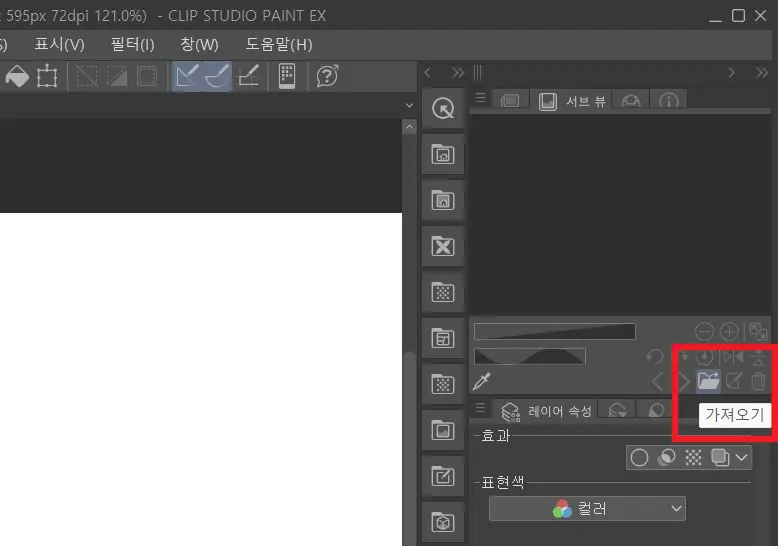Switch to the 서브 뷰 tab

click(x=571, y=101)
